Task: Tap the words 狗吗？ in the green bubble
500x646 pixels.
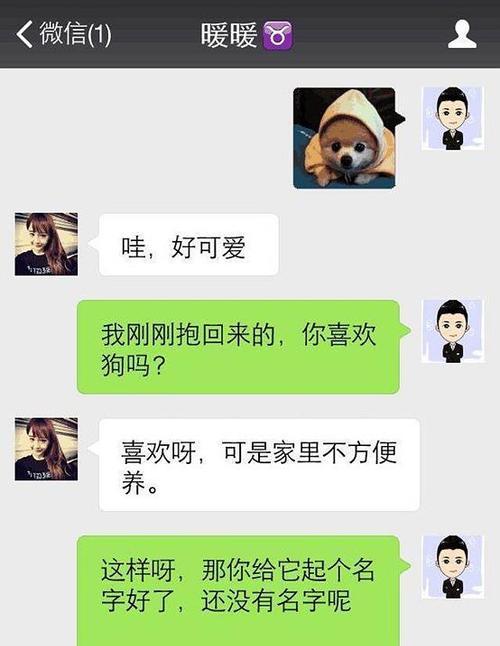Action: pyautogui.click(x=133, y=365)
